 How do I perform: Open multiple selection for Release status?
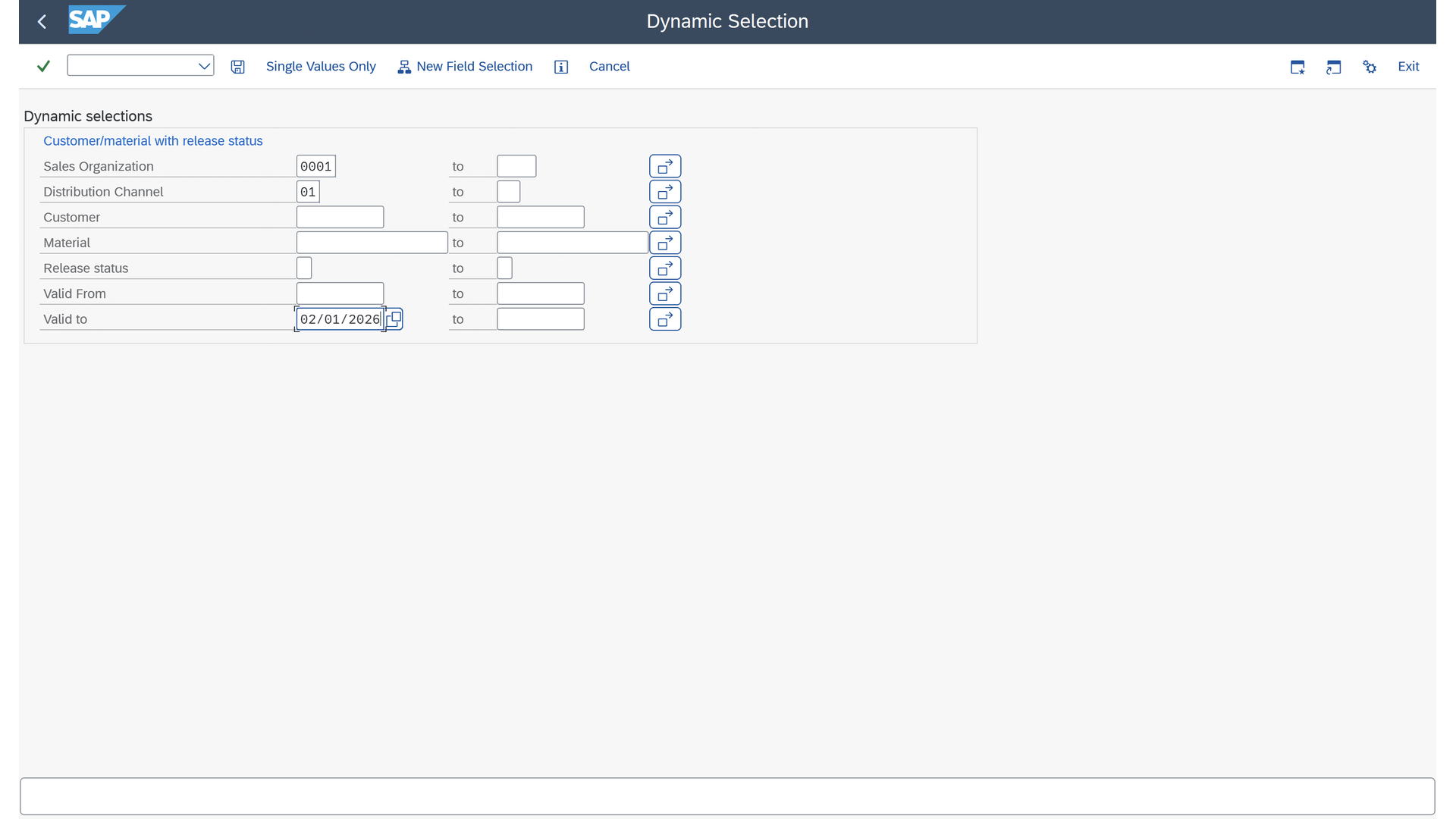coord(665,268)
